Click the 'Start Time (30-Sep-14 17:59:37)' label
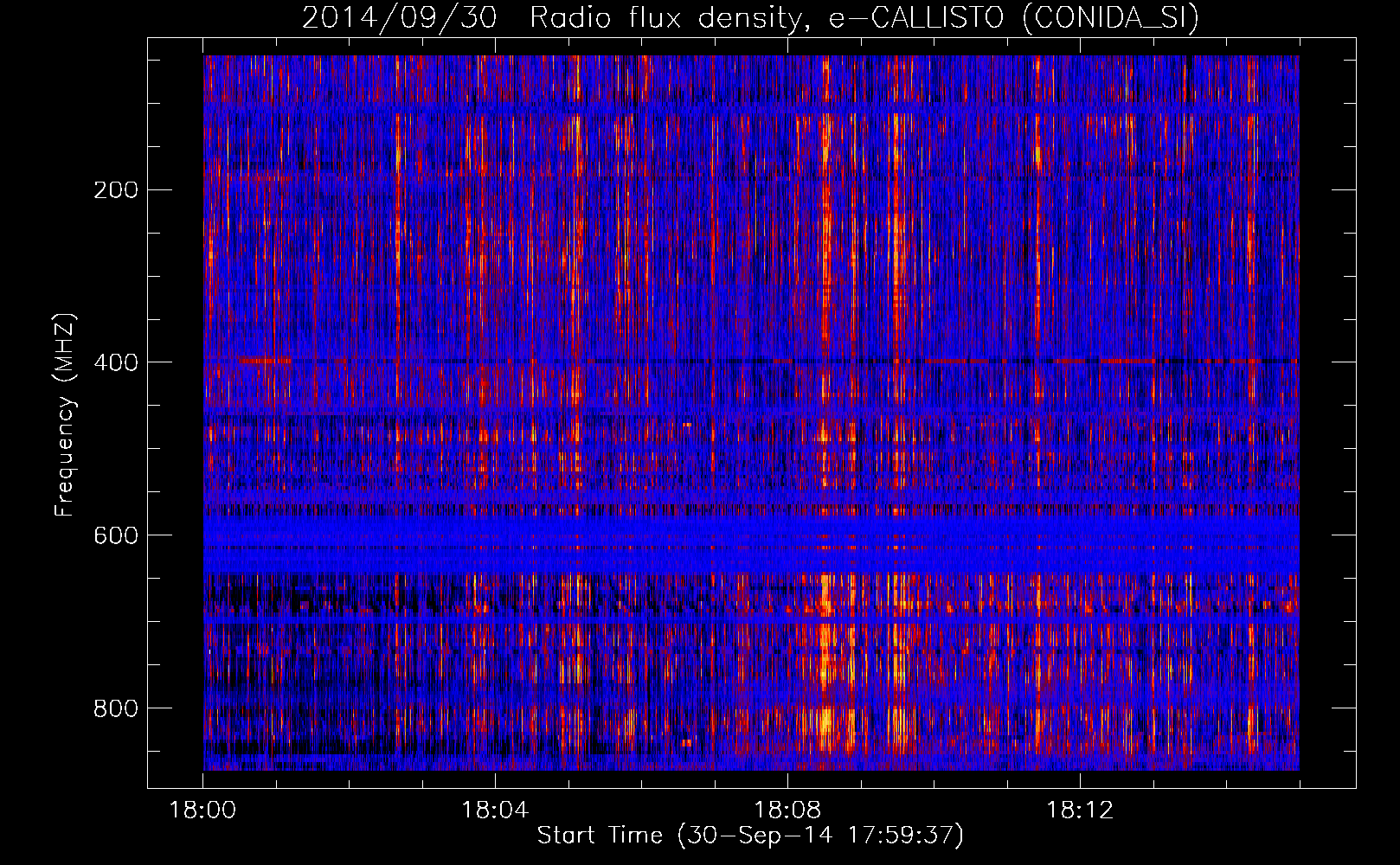1400x865 pixels. [x=750, y=836]
